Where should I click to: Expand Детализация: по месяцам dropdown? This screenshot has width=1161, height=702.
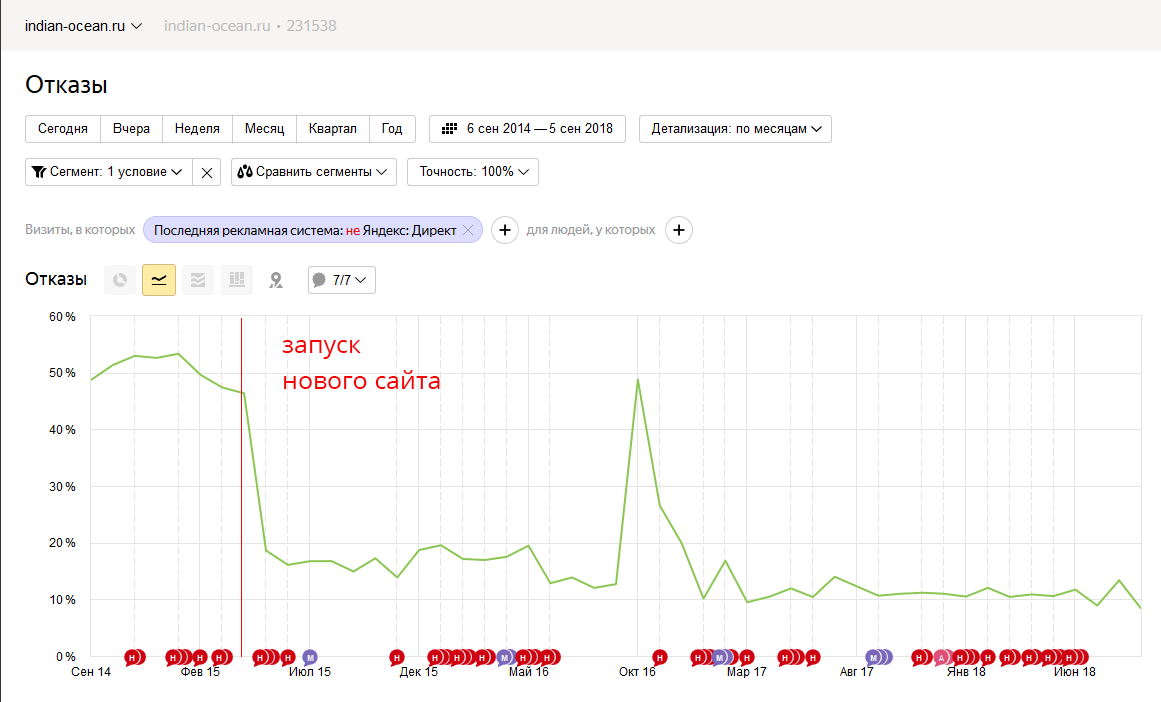[735, 129]
